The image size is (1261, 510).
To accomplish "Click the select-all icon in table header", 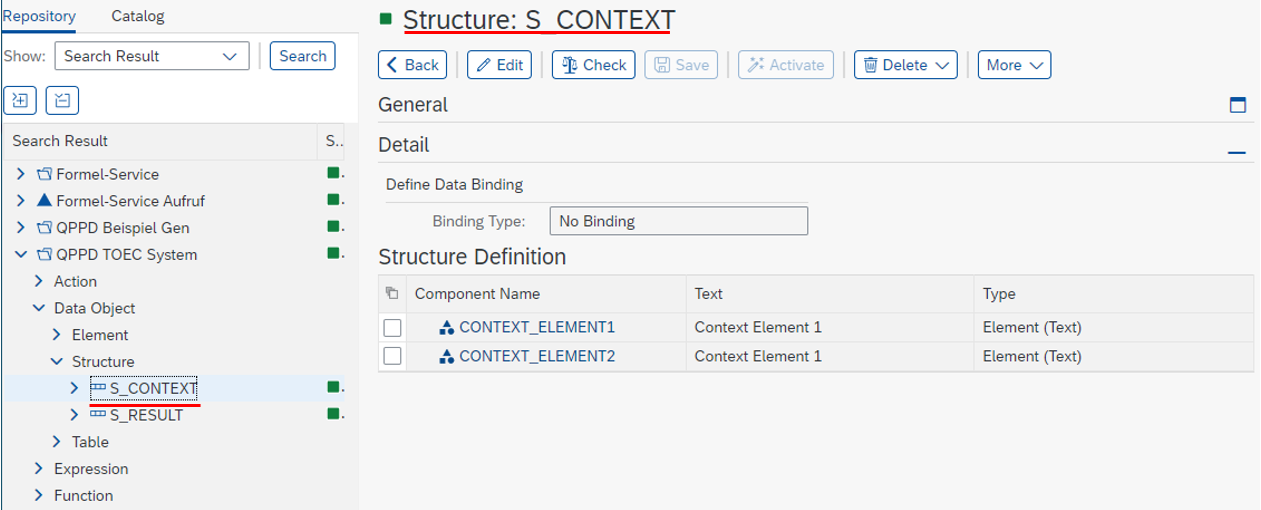I will (x=392, y=294).
